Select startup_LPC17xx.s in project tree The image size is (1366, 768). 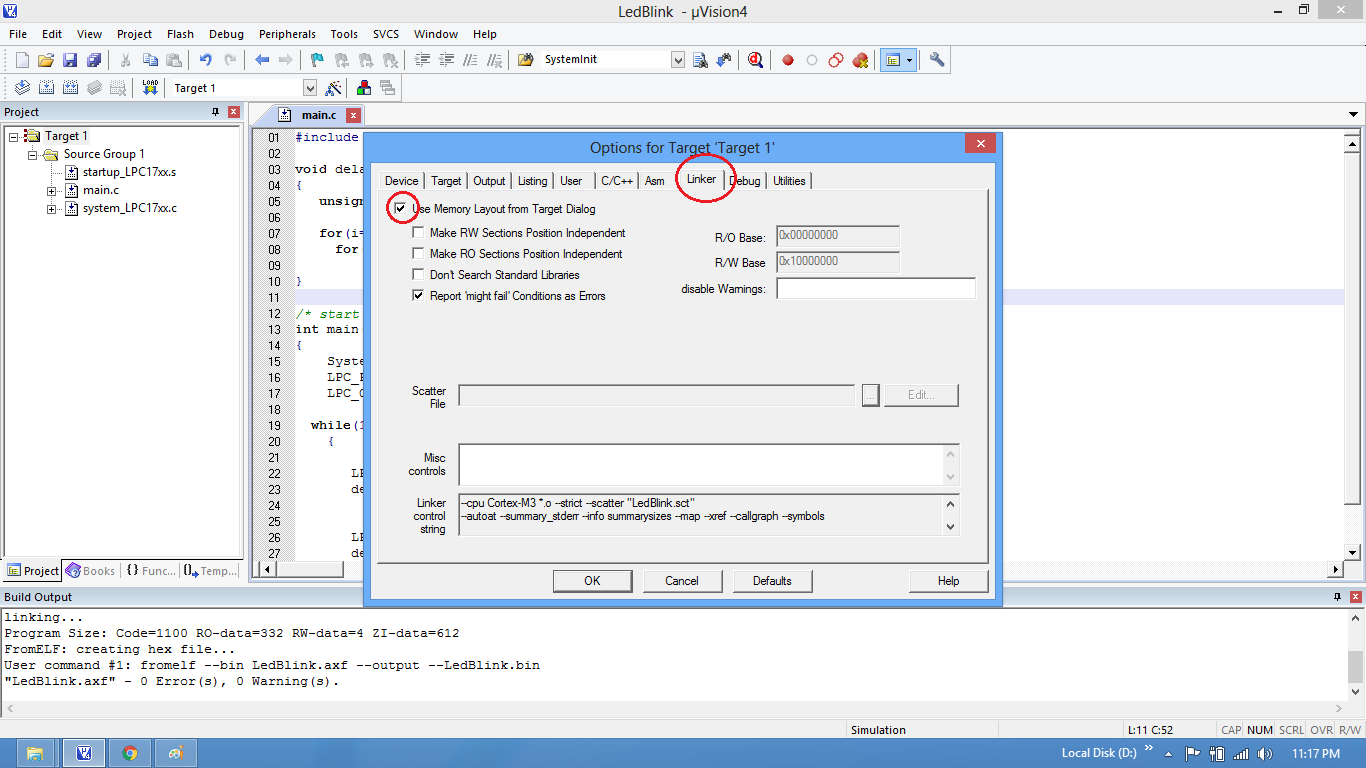coord(129,172)
